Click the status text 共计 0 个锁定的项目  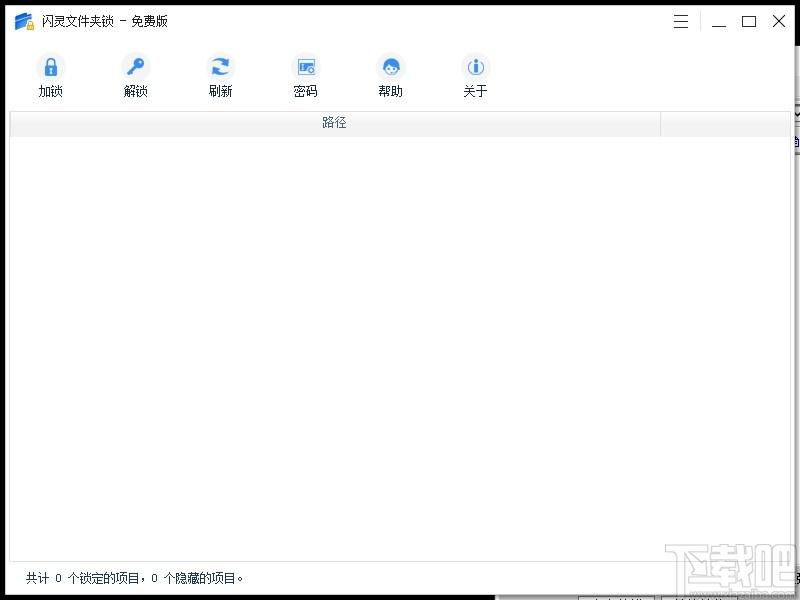82,578
